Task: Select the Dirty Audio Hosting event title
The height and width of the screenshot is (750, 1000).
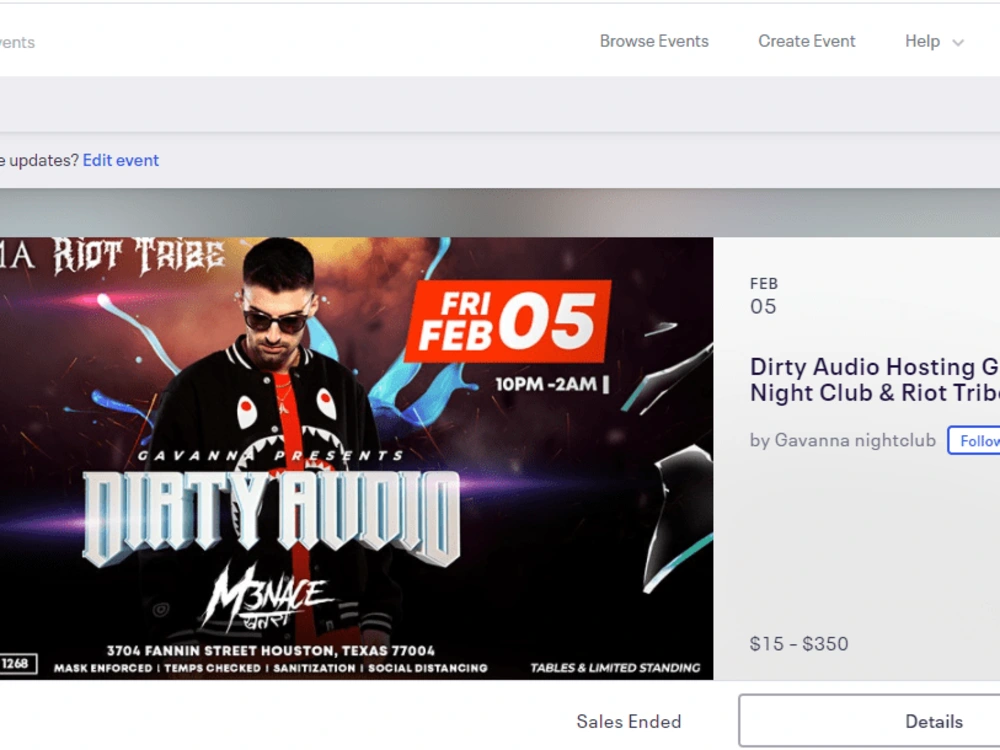Action: [874, 379]
